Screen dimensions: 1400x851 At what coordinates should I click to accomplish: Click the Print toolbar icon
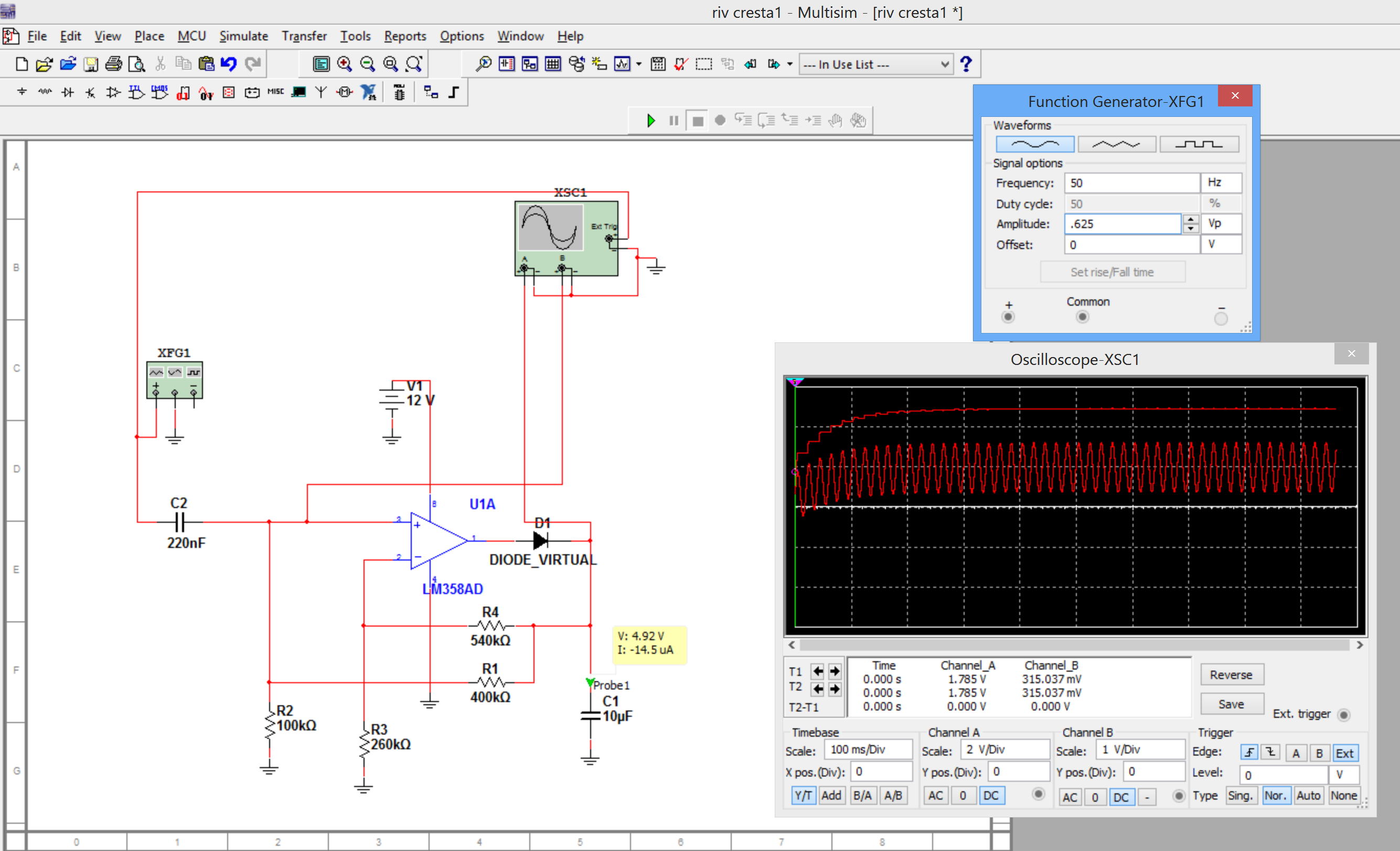click(x=114, y=63)
